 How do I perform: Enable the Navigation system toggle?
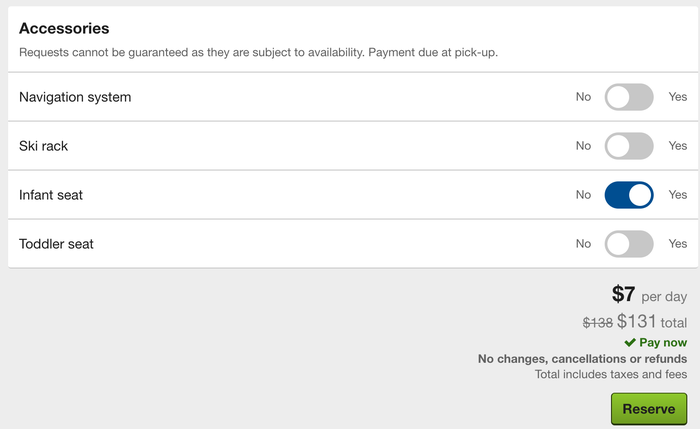pyautogui.click(x=629, y=97)
